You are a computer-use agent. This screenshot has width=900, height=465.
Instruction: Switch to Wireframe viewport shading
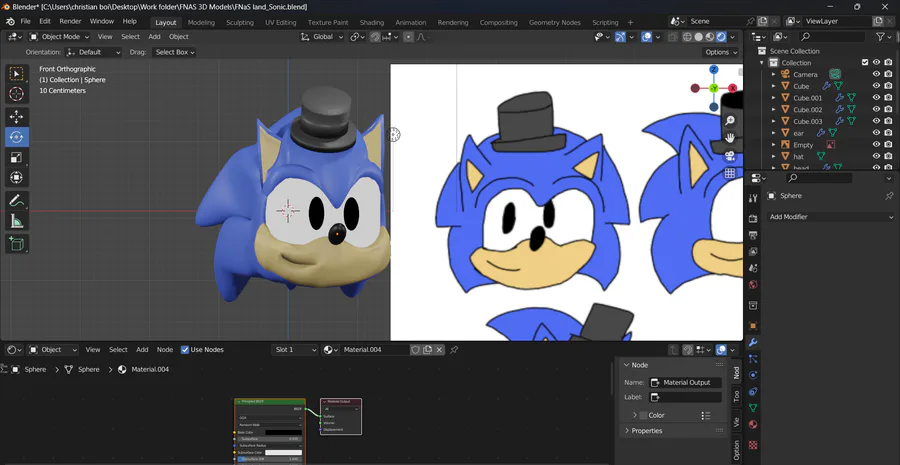tap(687, 37)
